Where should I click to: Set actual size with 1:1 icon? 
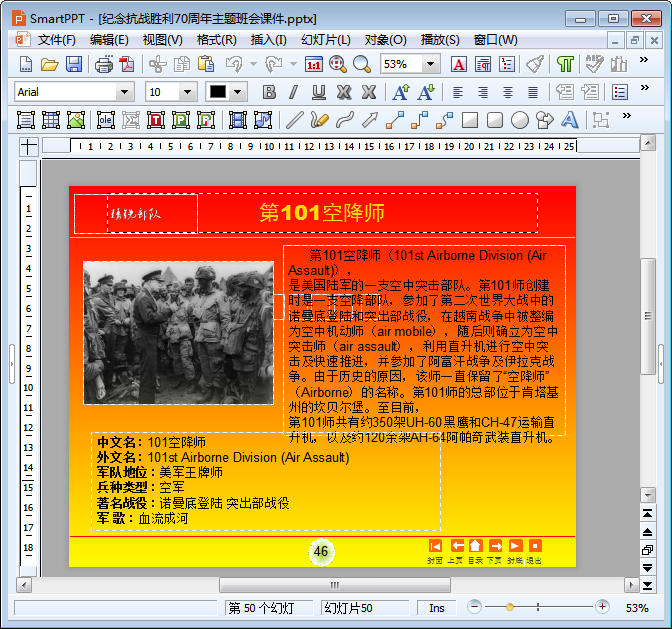click(314, 64)
